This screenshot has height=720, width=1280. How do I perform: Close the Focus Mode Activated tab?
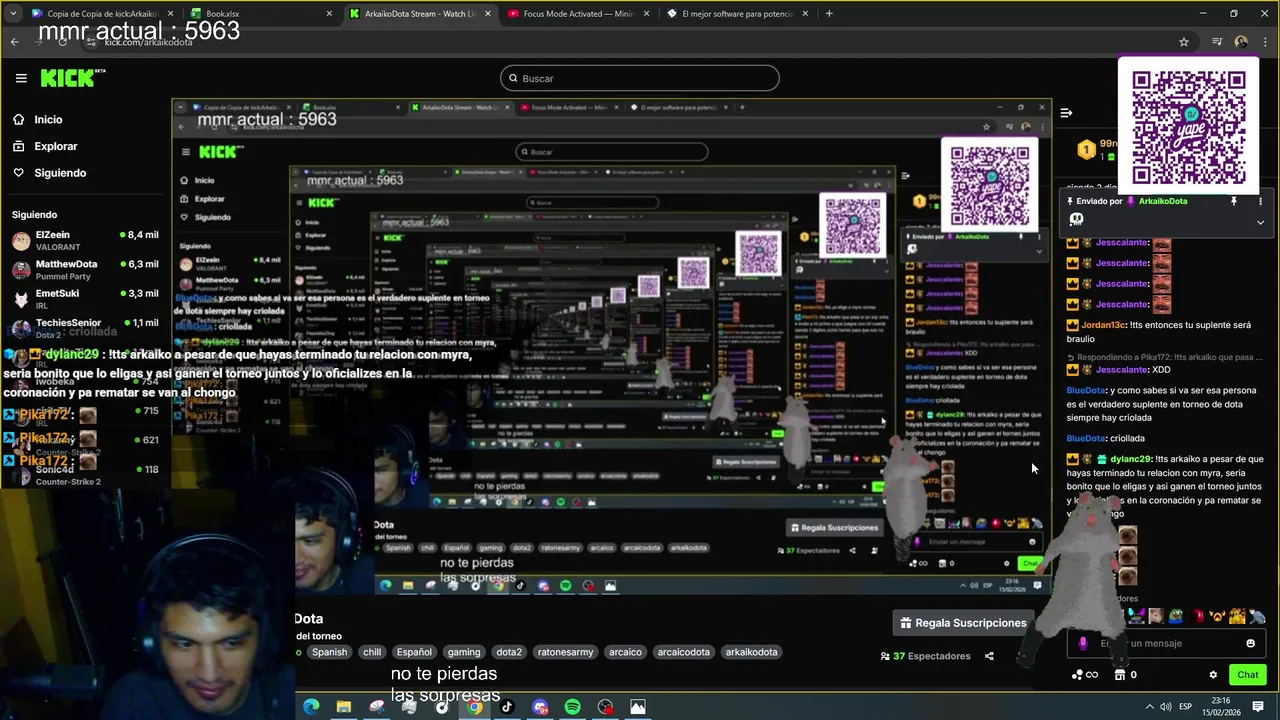point(647,14)
